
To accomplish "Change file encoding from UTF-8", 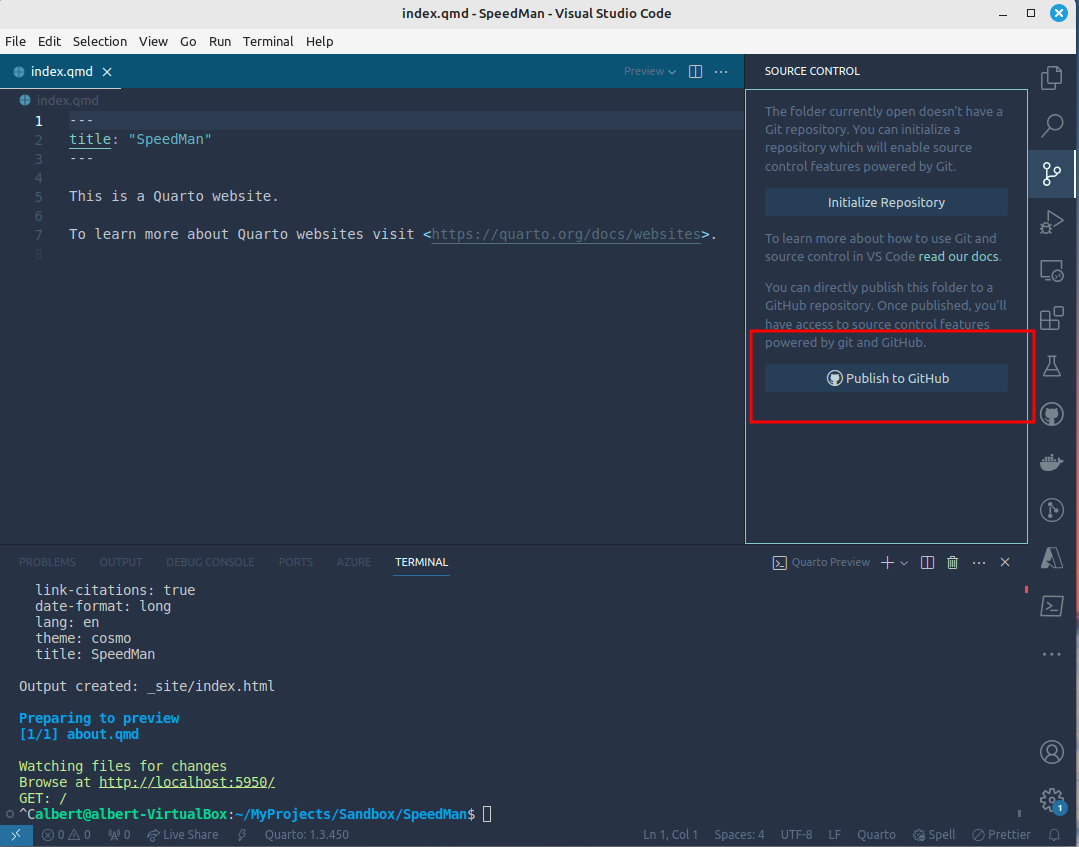I will 796,835.
